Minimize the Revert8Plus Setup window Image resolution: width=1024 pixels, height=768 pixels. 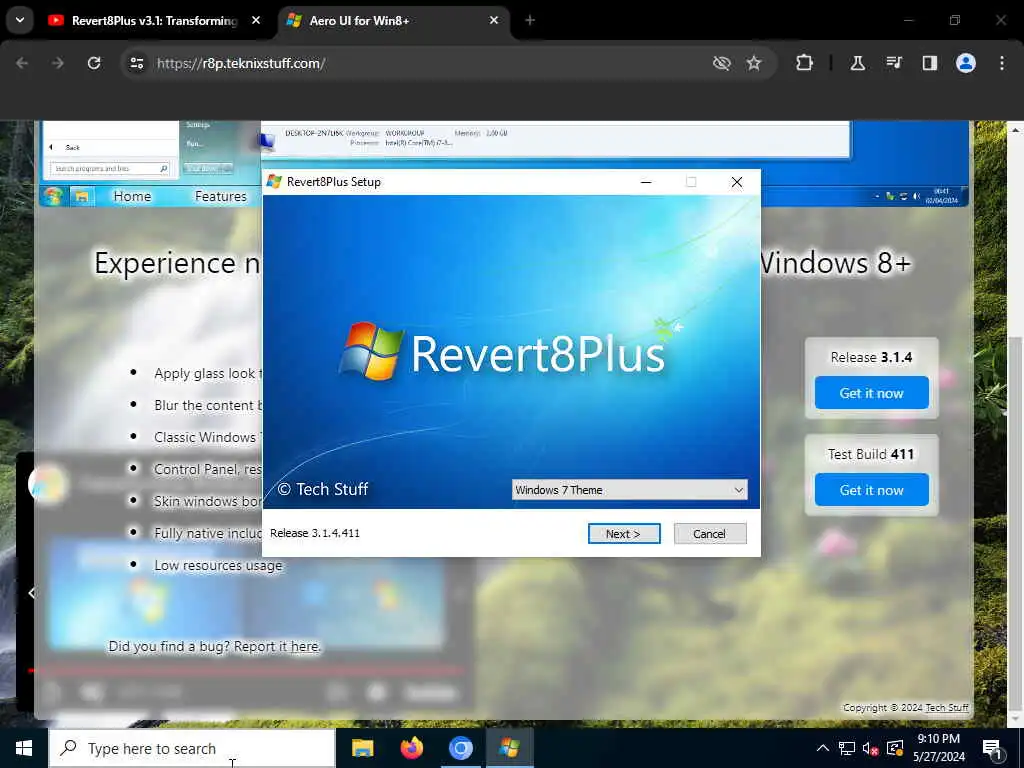point(646,182)
